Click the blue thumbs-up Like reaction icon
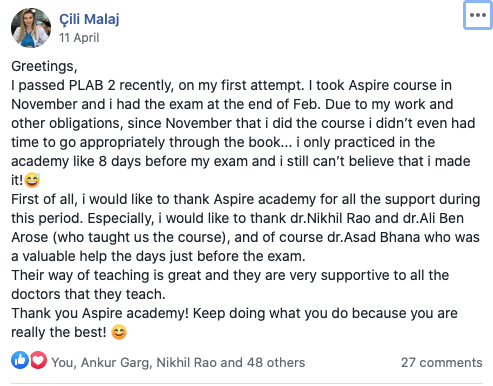 [x=20, y=360]
